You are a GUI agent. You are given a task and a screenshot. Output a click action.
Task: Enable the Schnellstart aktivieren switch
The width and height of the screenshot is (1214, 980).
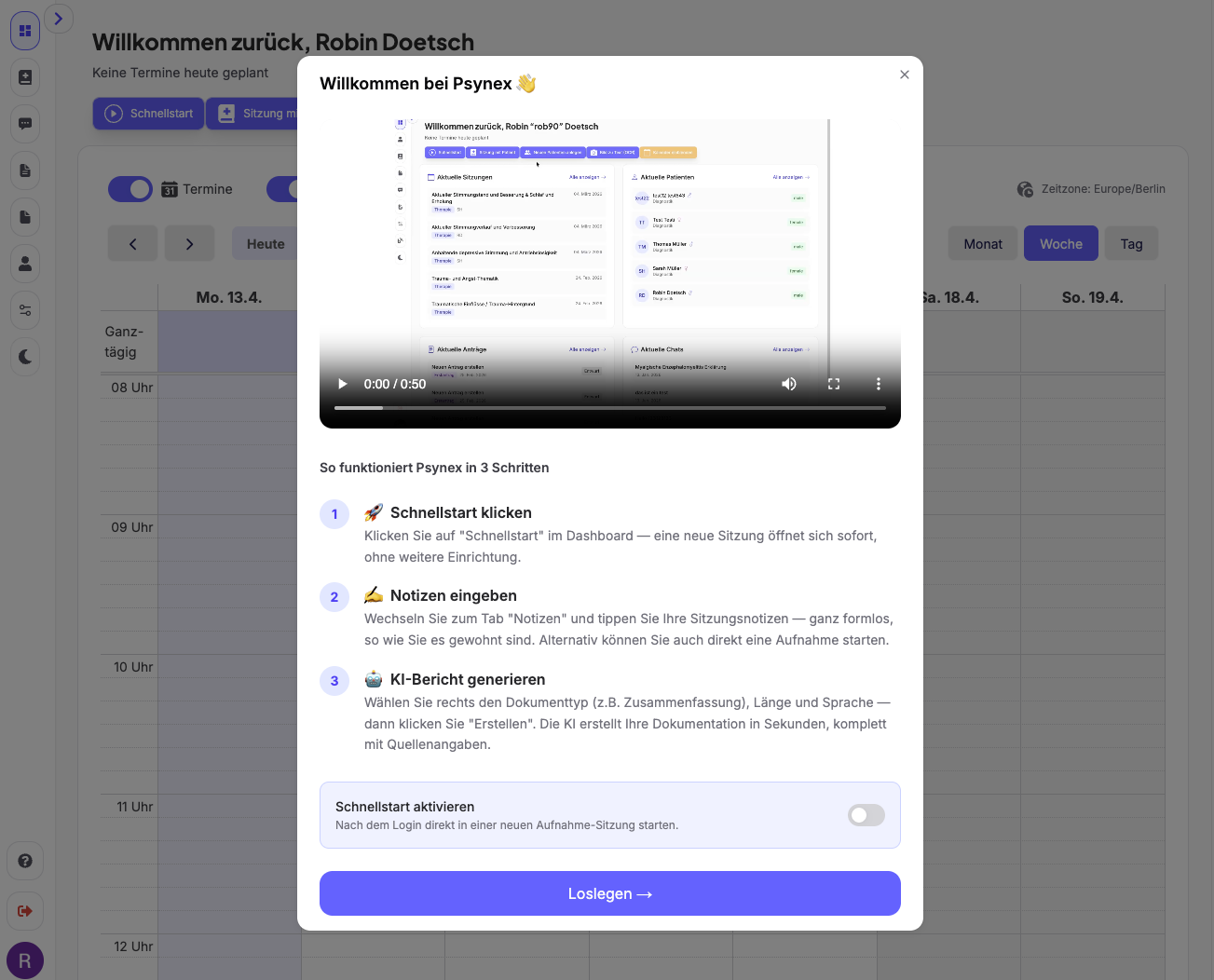click(x=866, y=815)
